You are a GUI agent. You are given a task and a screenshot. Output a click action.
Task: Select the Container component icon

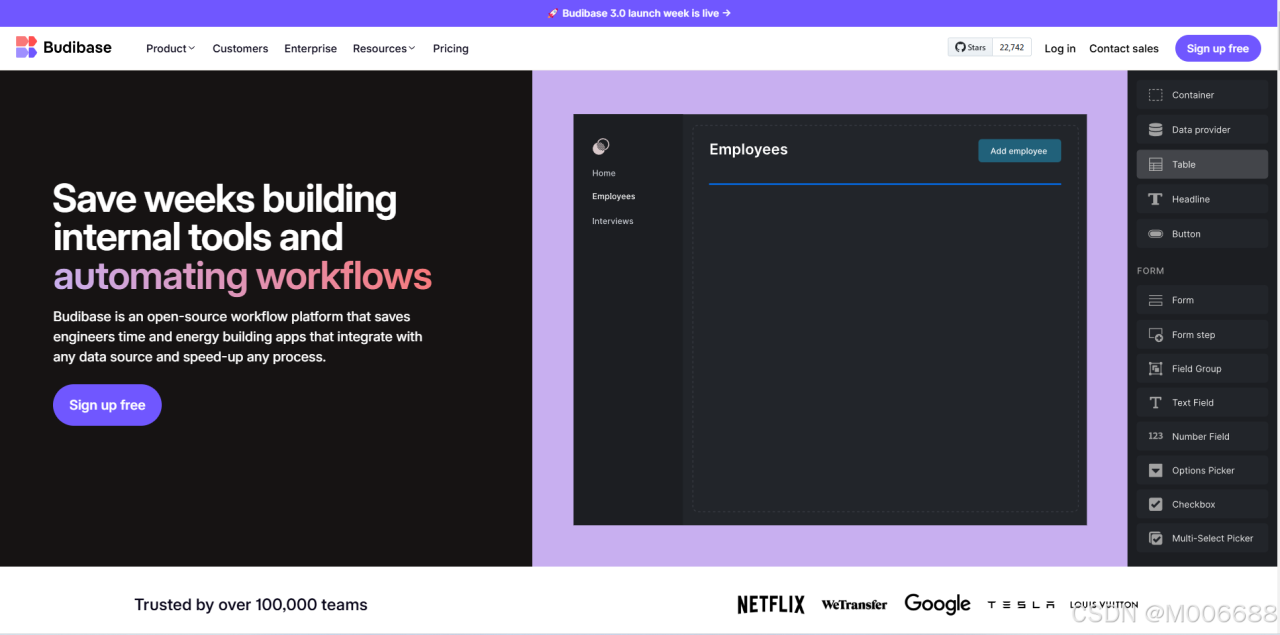click(x=1155, y=95)
